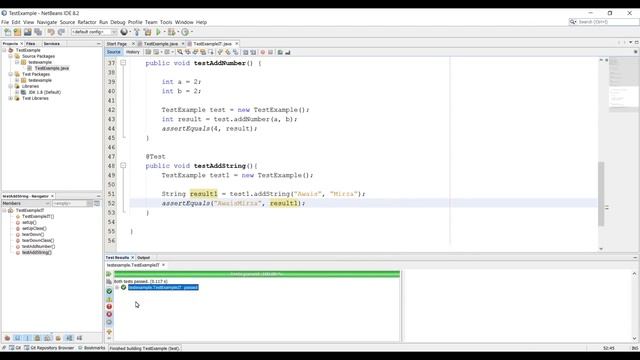Switch to the Start Page tab

tap(117, 44)
